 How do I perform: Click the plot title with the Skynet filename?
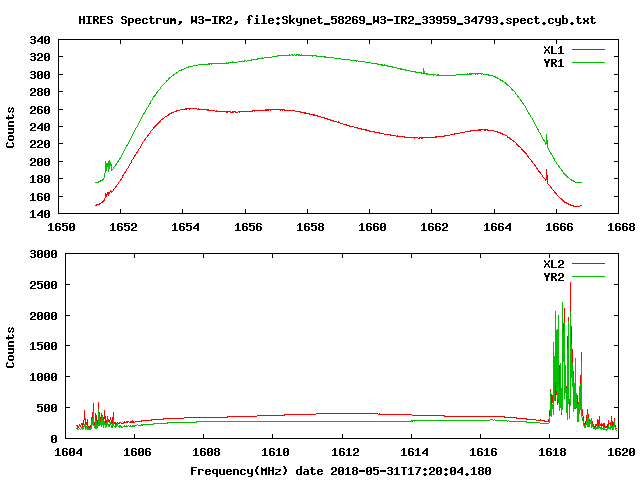tap(337, 20)
